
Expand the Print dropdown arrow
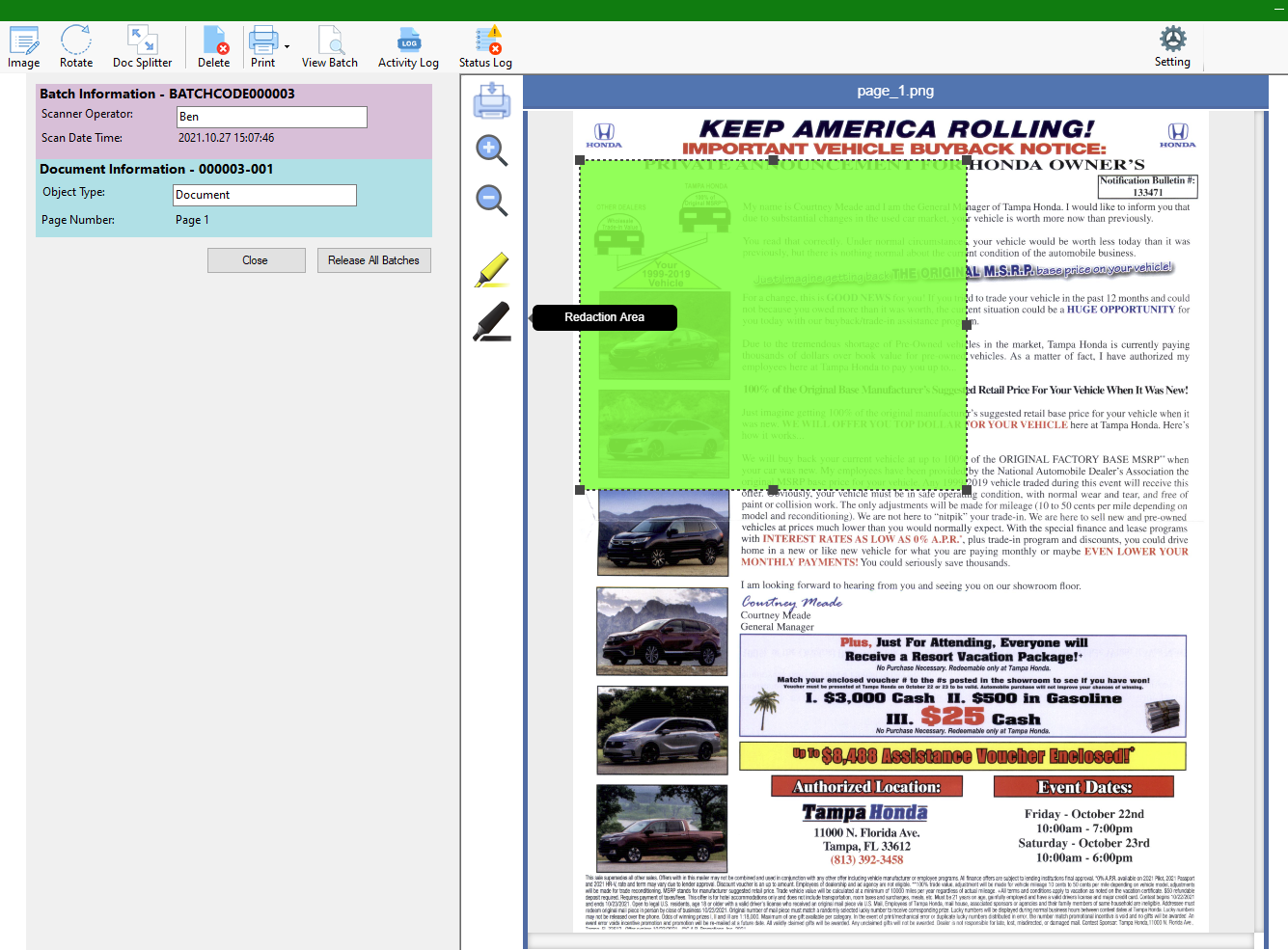(287, 46)
